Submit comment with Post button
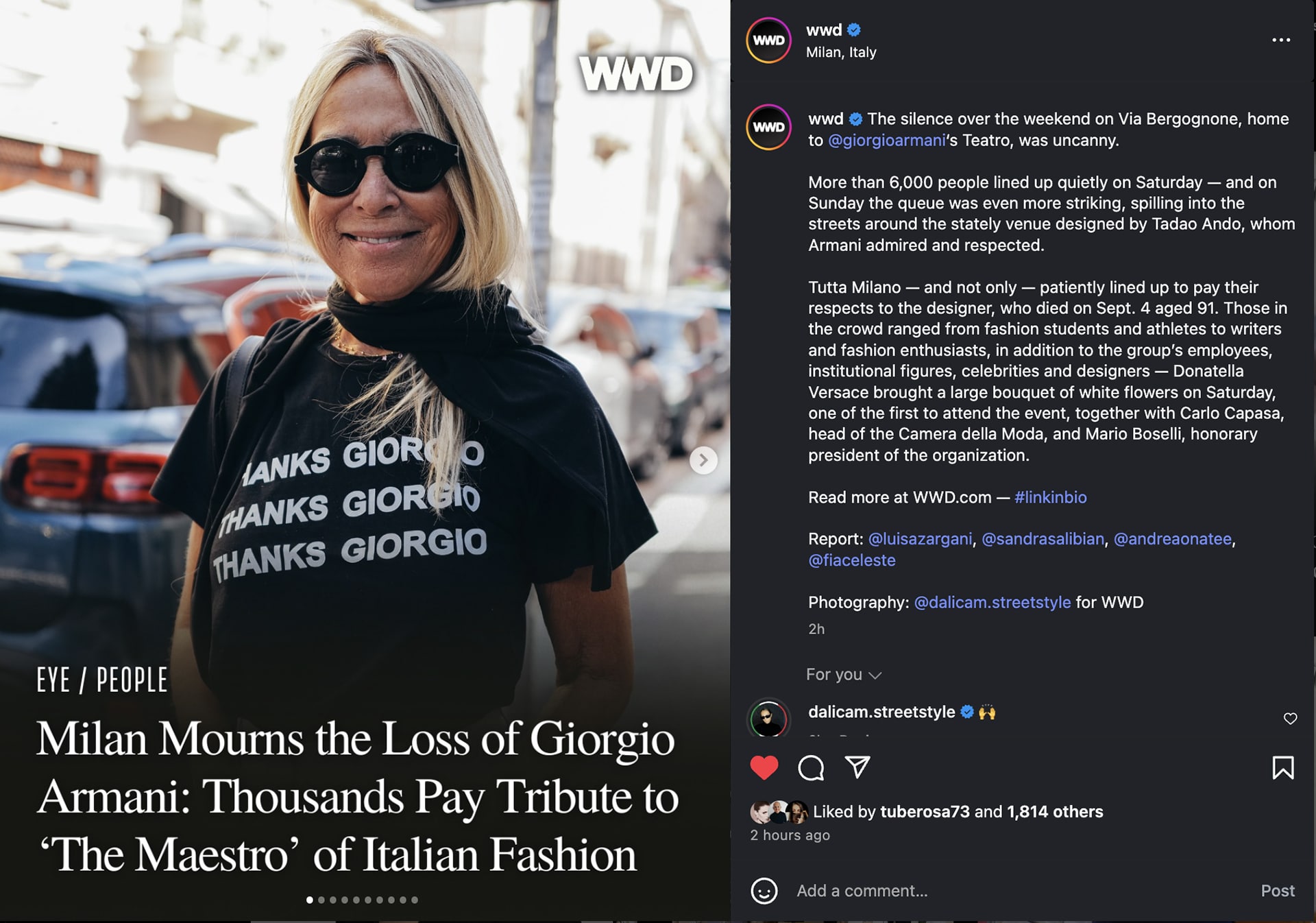Image resolution: width=1316 pixels, height=923 pixels. (1278, 891)
